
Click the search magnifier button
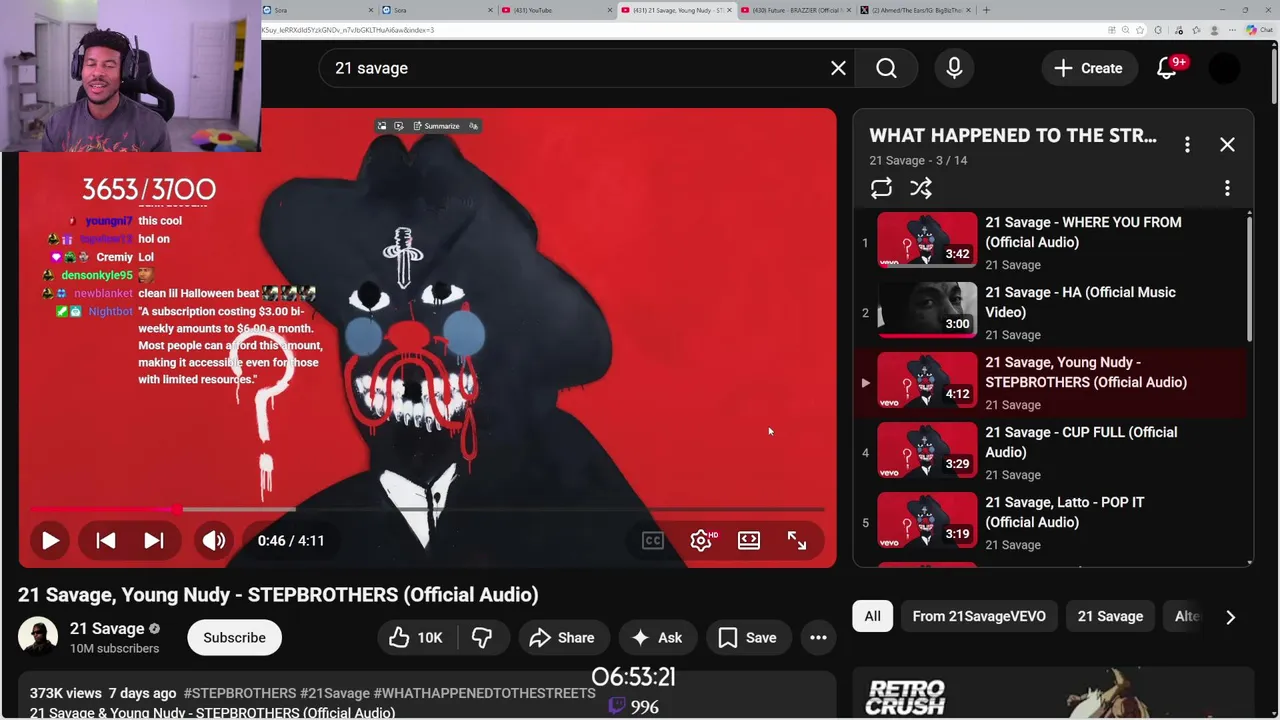tap(887, 68)
